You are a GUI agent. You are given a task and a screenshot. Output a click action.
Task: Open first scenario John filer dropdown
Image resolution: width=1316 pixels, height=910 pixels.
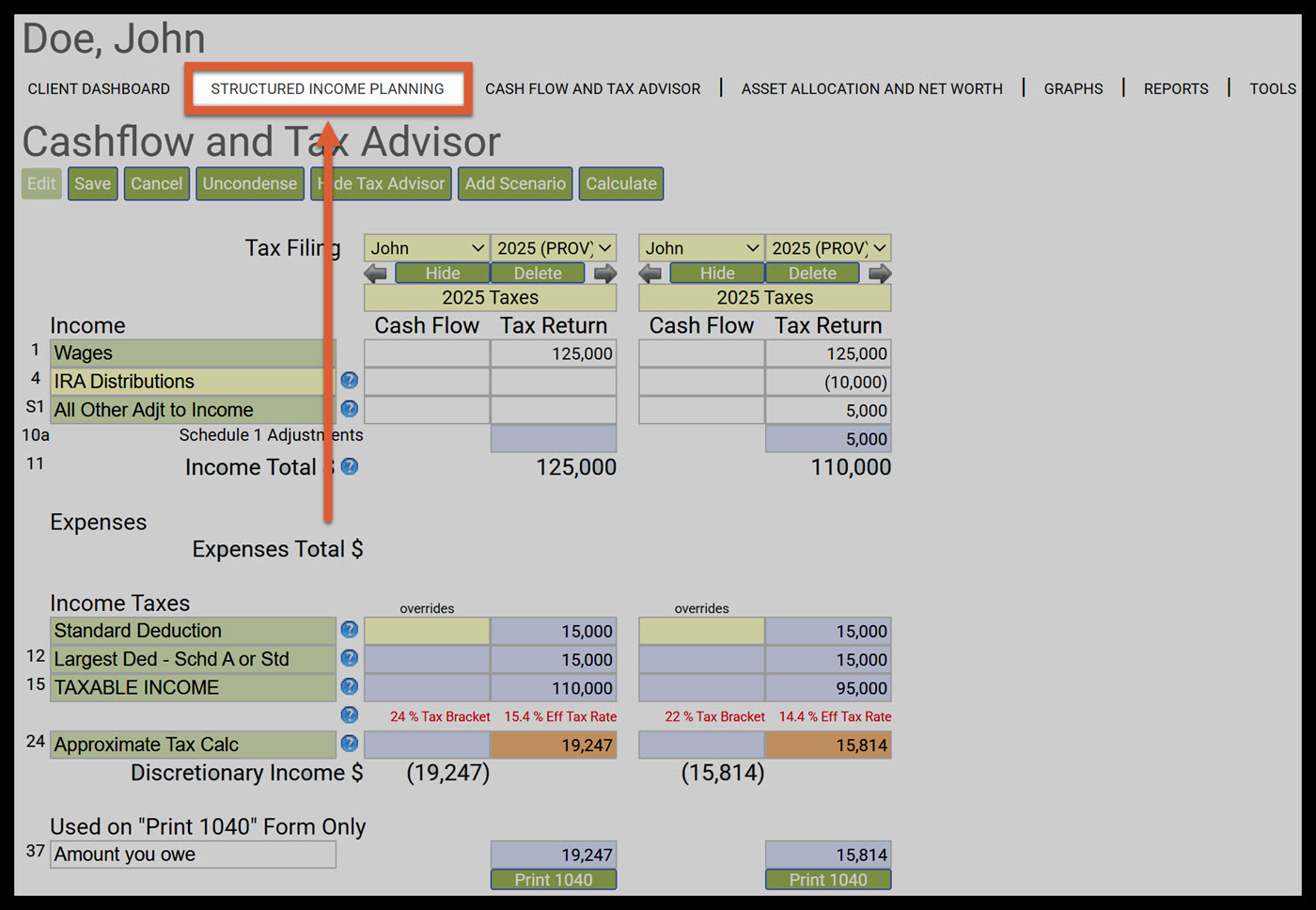(x=427, y=248)
